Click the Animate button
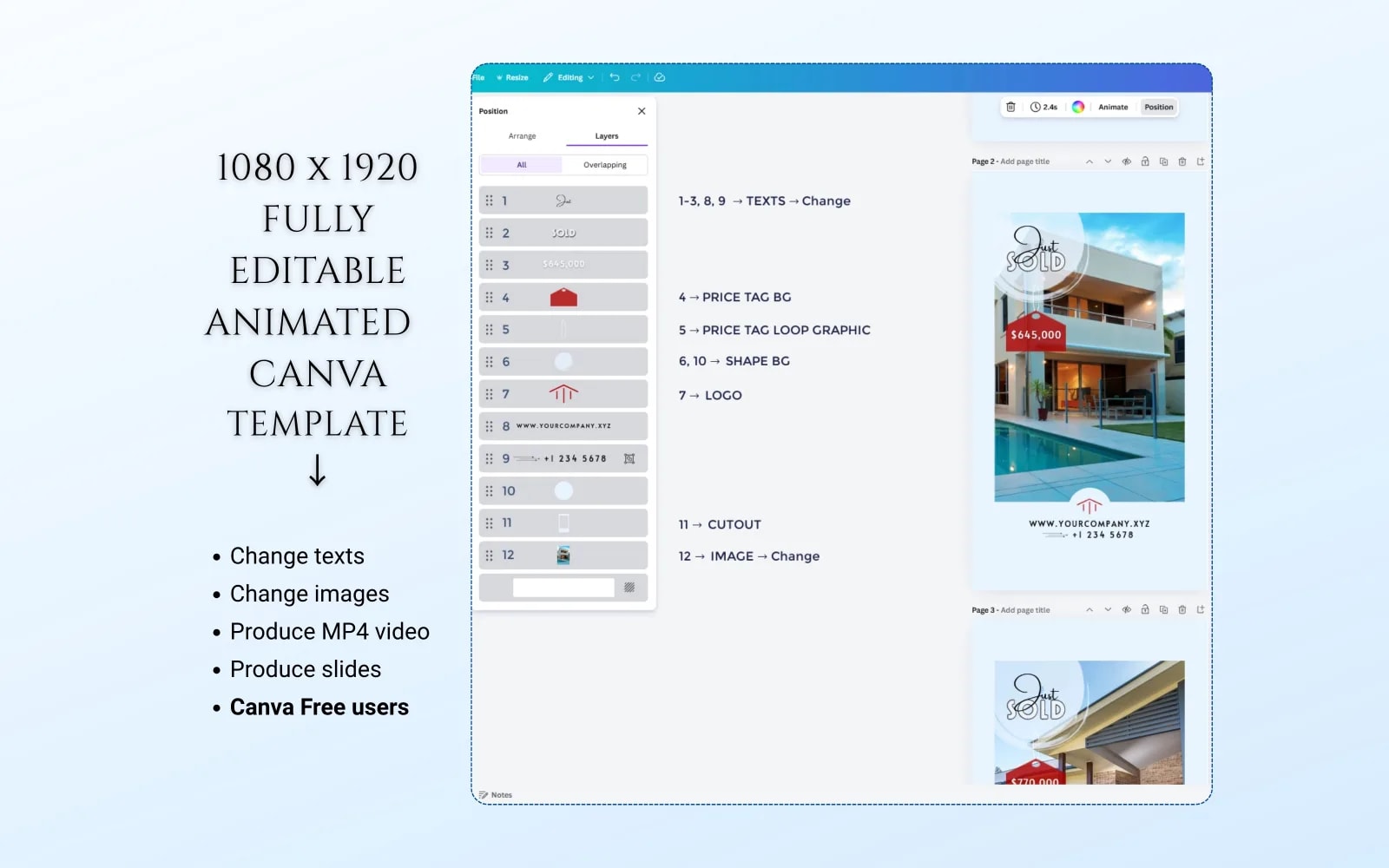Image resolution: width=1389 pixels, height=868 pixels. (1113, 107)
